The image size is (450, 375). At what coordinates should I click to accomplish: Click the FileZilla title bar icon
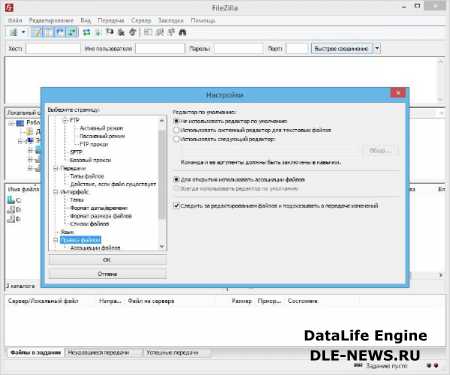[9, 7]
